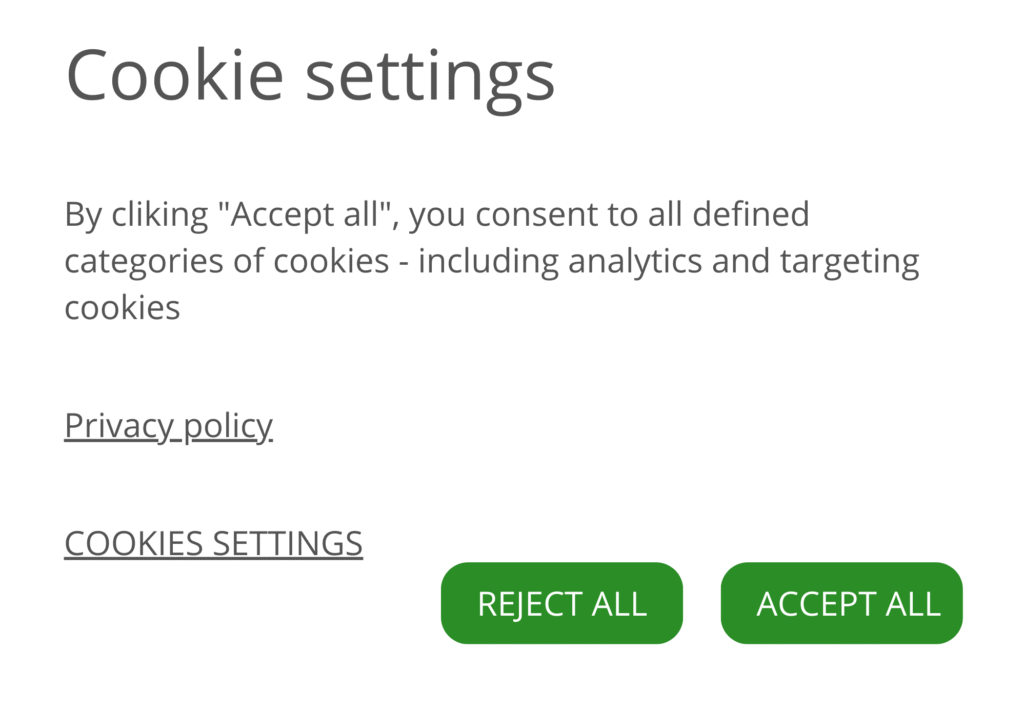1024x708 pixels.
Task: Click the quoted "Accept all" text in description
Action: point(313,214)
